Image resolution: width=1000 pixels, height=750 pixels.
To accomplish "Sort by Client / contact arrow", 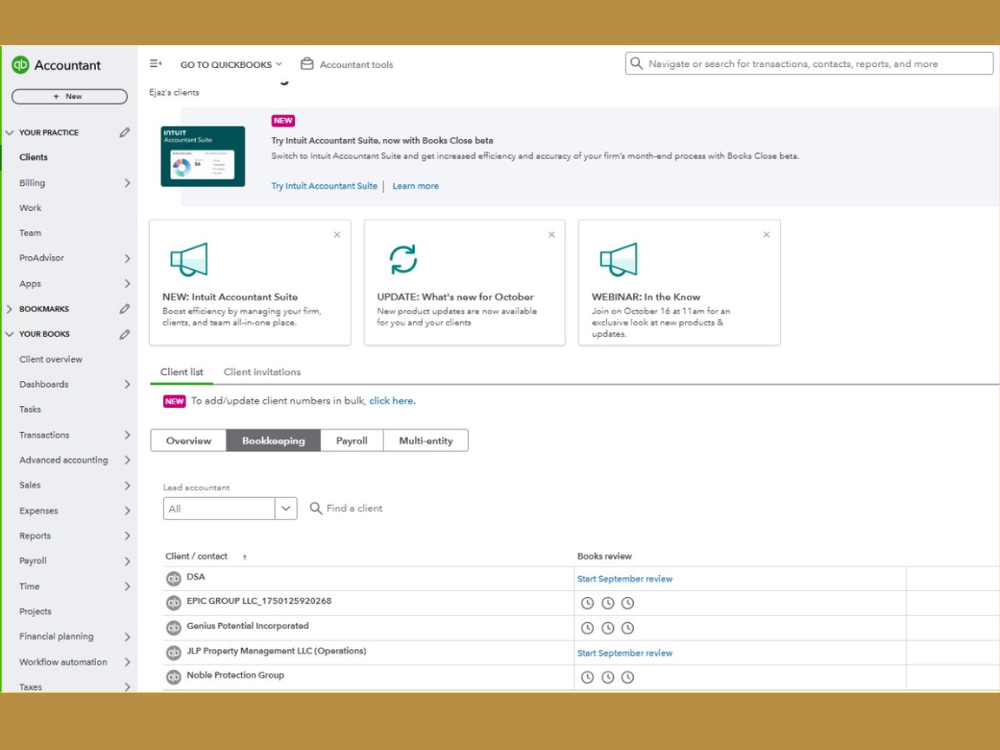I will click(x=244, y=557).
